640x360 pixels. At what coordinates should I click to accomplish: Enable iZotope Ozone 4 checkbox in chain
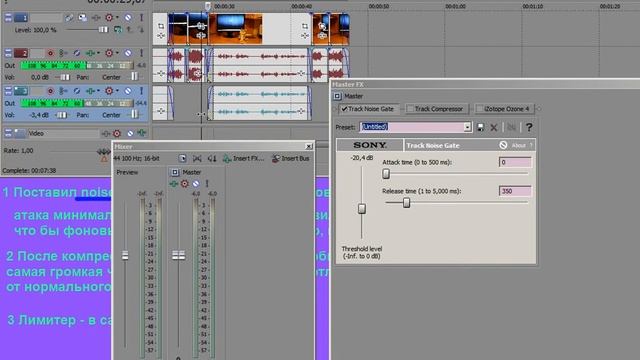[x=480, y=109]
